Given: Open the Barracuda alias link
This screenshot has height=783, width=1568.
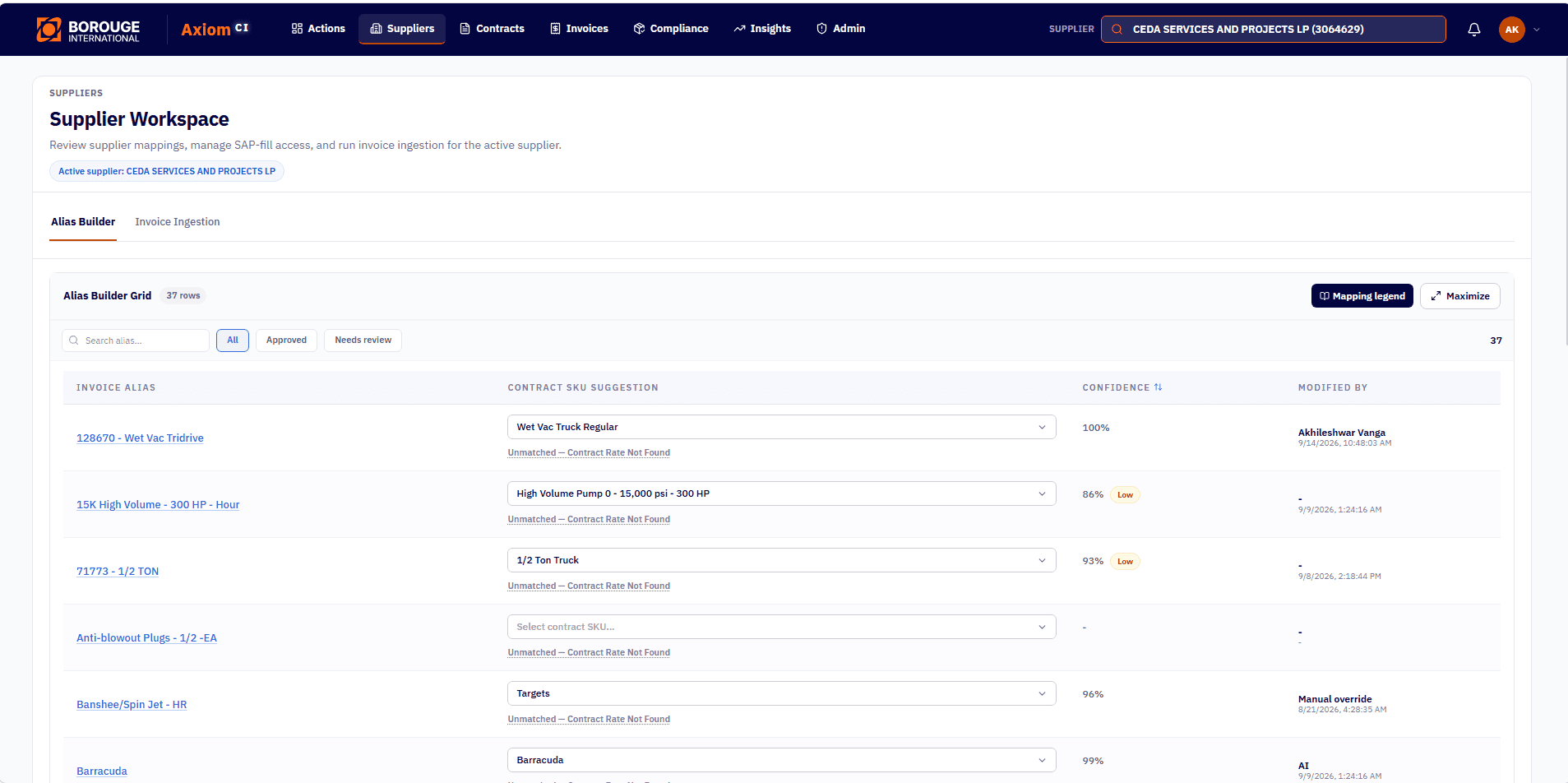Looking at the screenshot, I should coord(102,771).
